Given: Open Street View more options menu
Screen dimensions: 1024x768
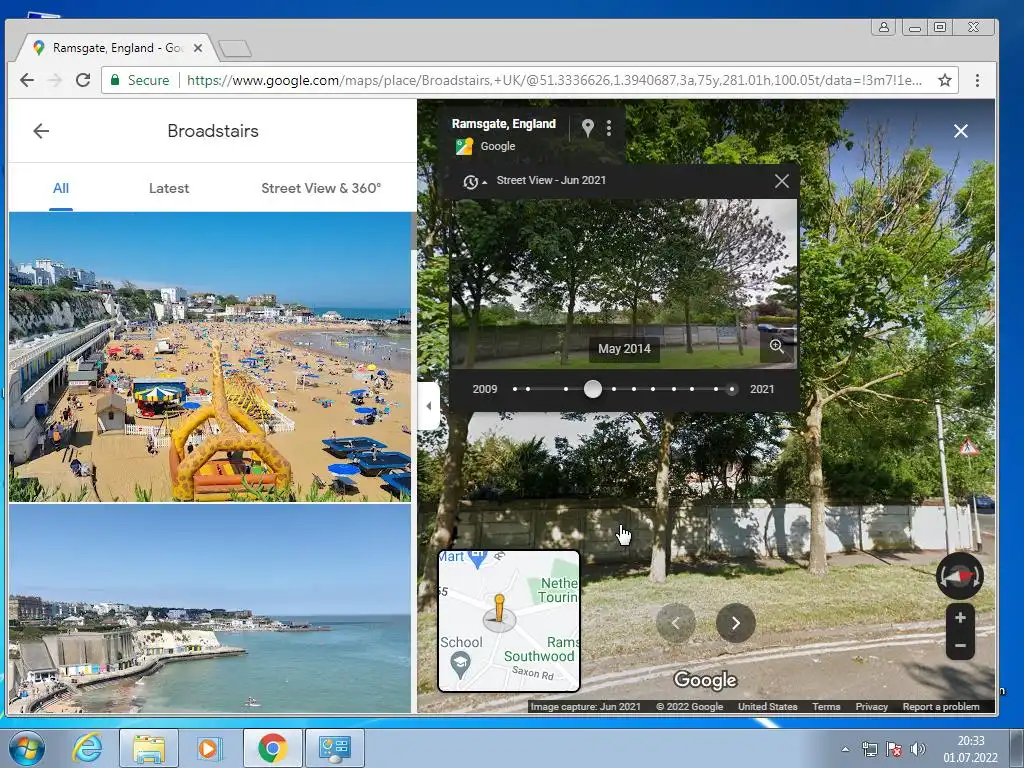Looking at the screenshot, I should tap(609, 127).
